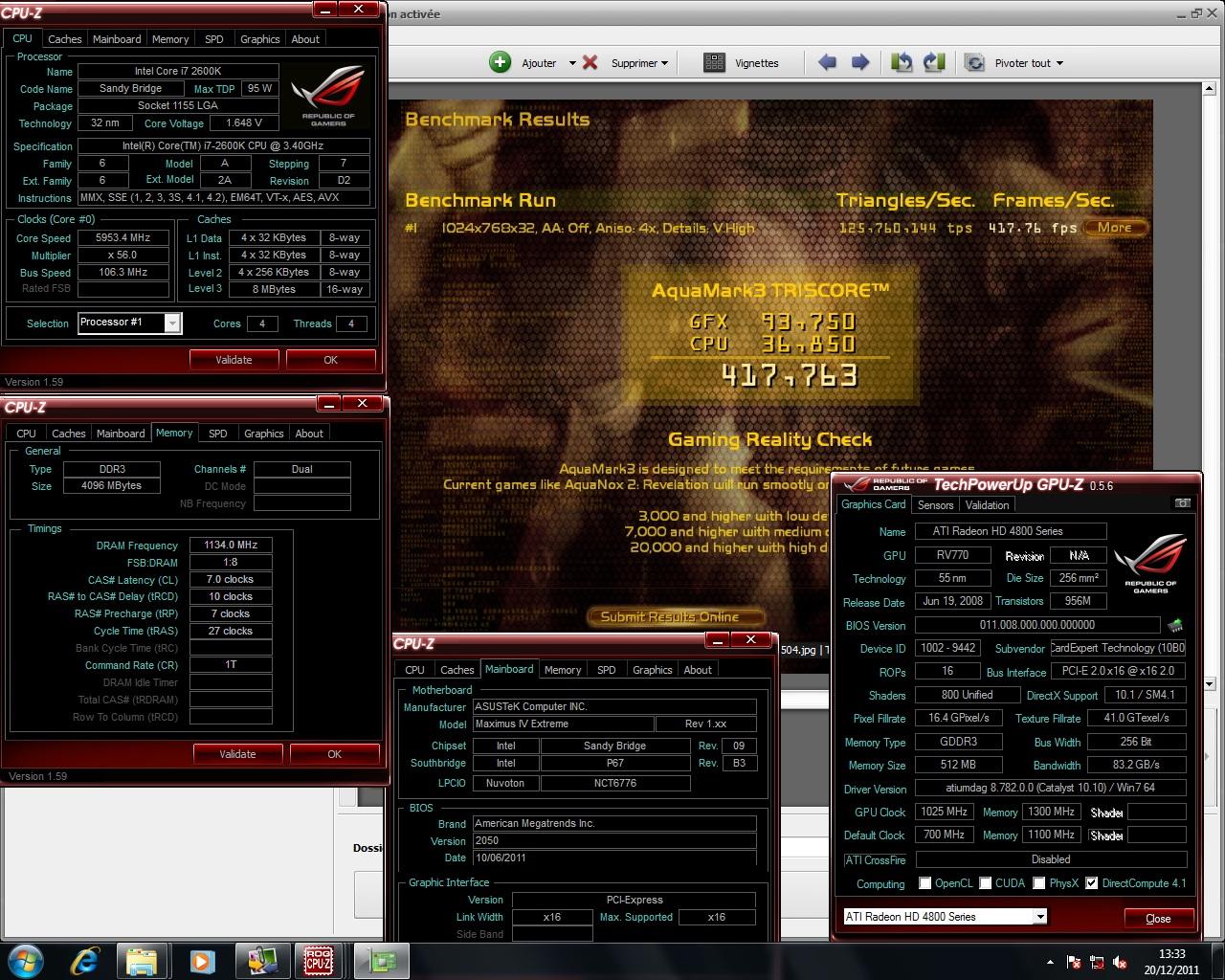Click the network tray icon
The height and width of the screenshot is (980, 1225).
(x=1097, y=962)
